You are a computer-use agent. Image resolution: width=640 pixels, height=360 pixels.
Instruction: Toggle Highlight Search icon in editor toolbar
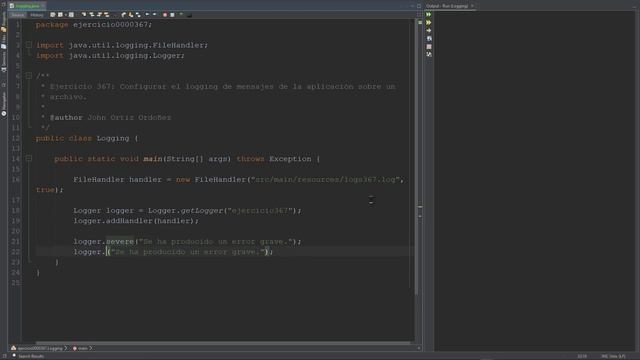pyautogui.click(x=107, y=15)
